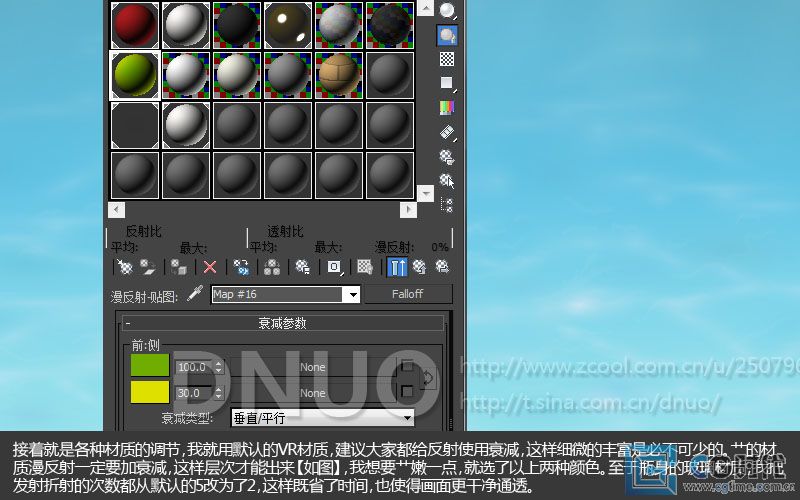
Task: Select the empty dark material slot
Action: click(x=135, y=125)
